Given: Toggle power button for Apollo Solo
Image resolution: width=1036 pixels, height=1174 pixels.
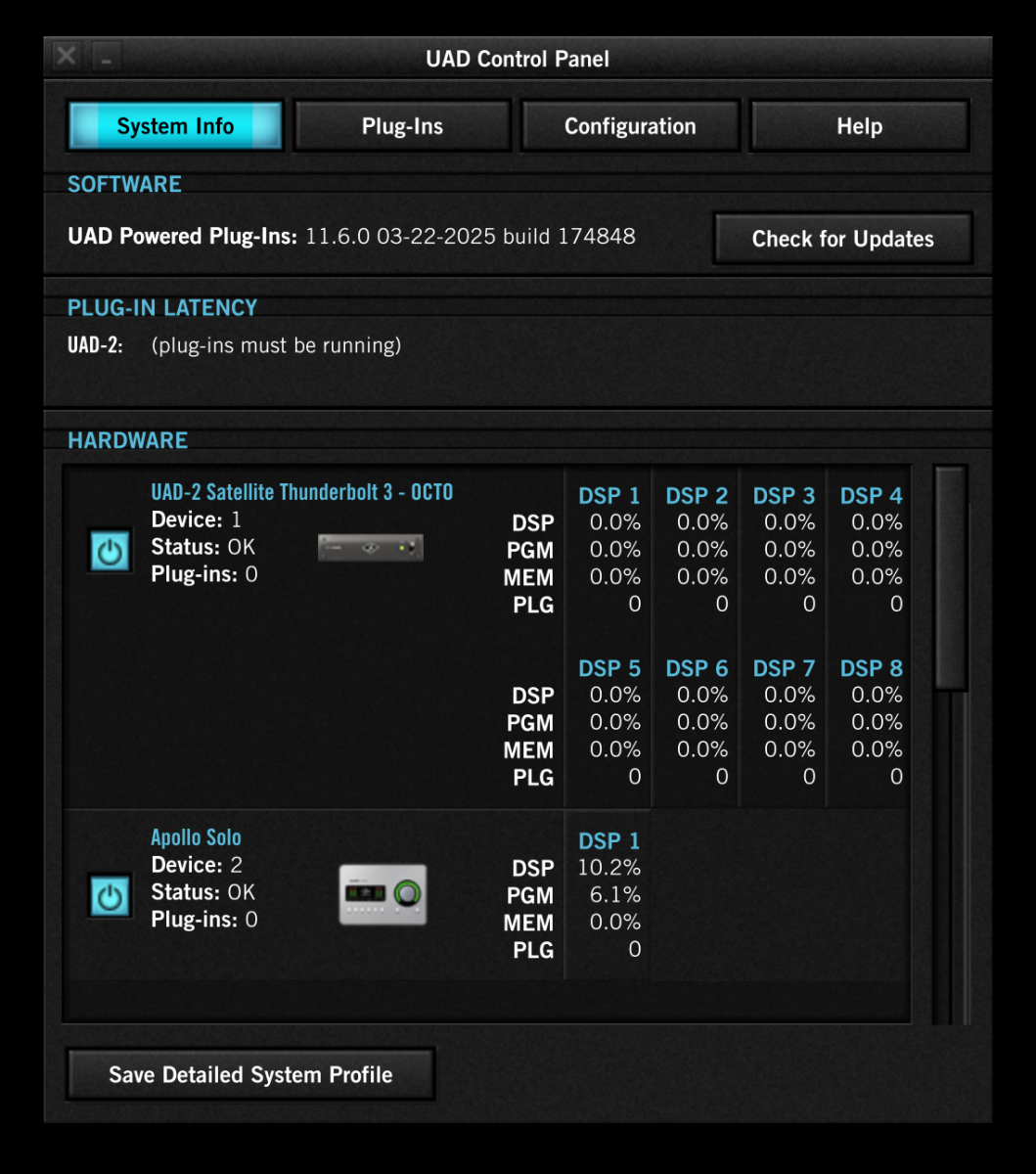Looking at the screenshot, I should pyautogui.click(x=110, y=896).
